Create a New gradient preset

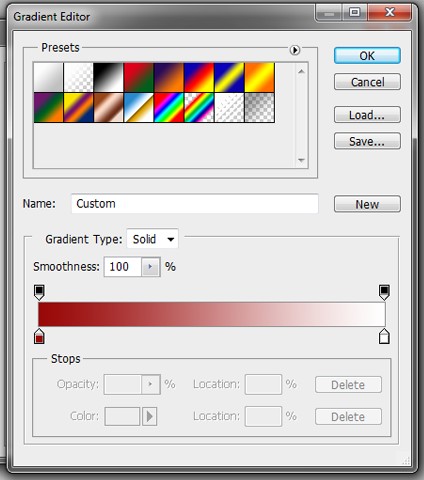point(367,204)
